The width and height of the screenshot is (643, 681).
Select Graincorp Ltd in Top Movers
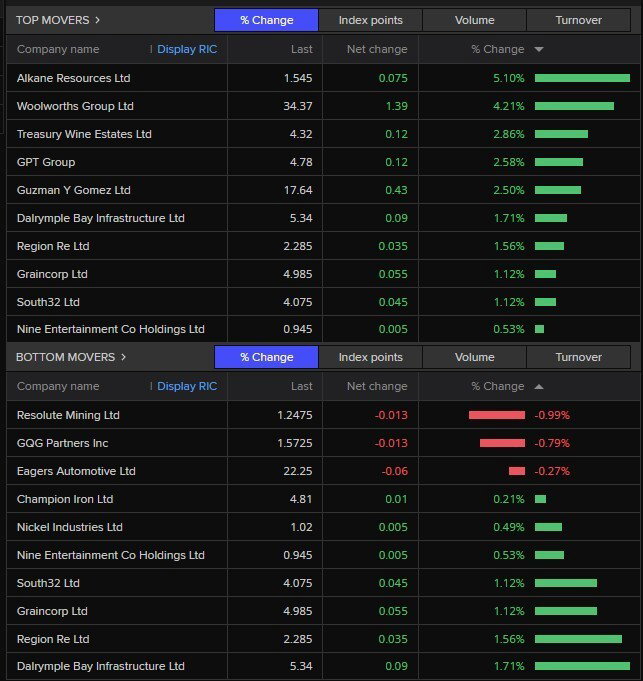(52, 274)
